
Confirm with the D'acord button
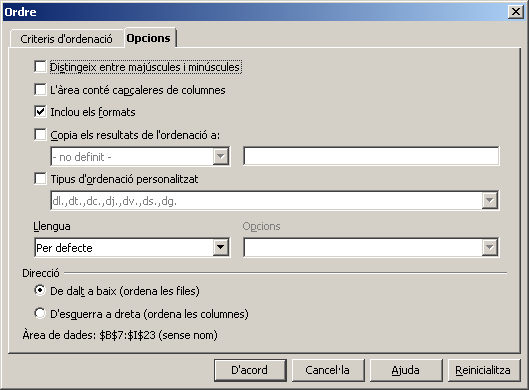click(250, 370)
